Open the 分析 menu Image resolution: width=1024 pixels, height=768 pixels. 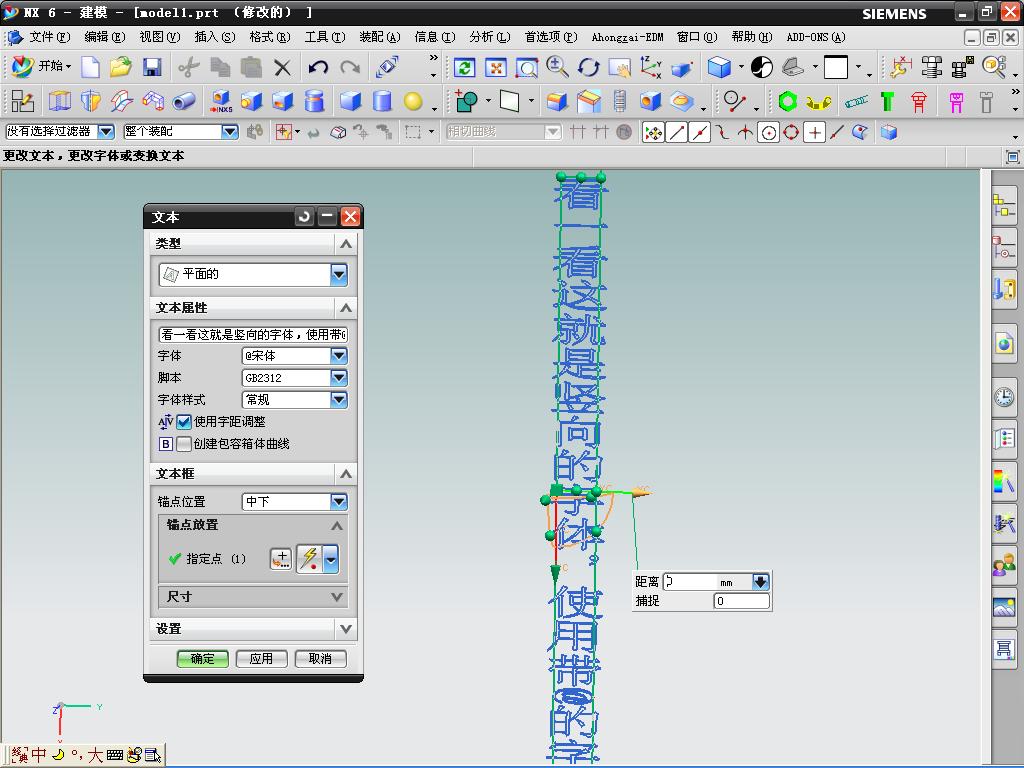(x=489, y=37)
